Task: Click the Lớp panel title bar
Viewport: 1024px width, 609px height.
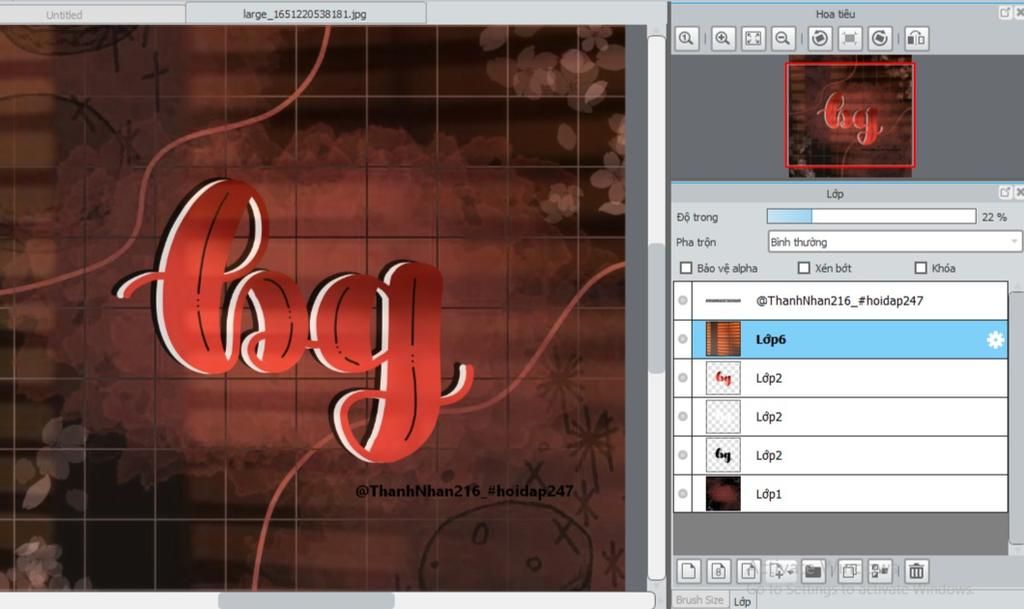Action: pos(835,193)
